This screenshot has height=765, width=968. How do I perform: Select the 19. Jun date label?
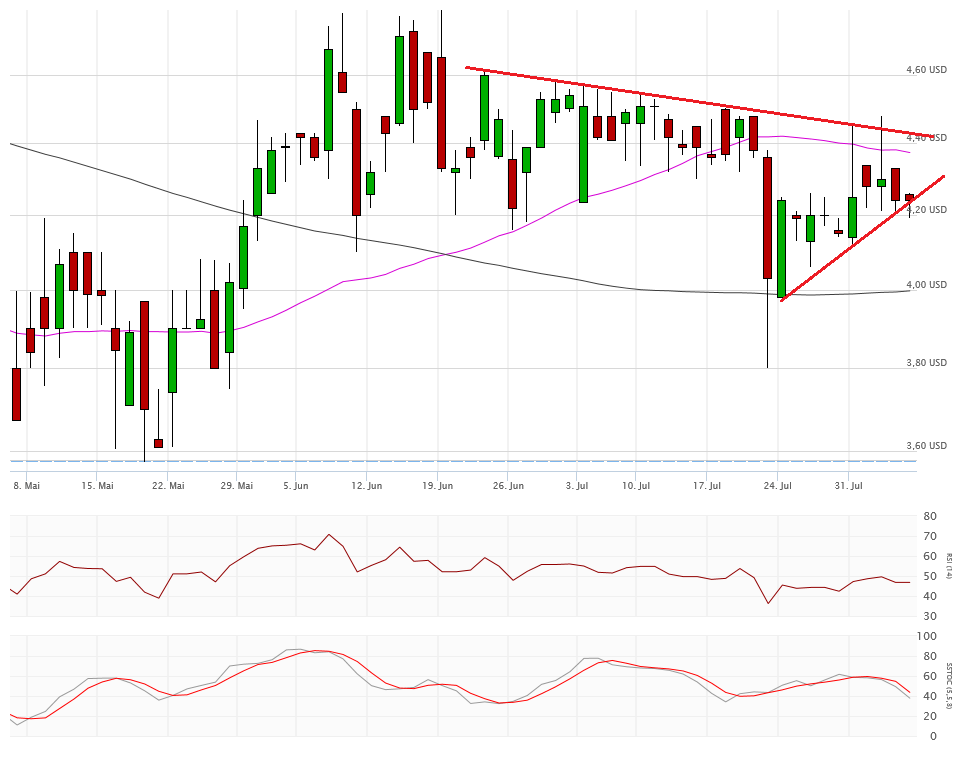(438, 486)
